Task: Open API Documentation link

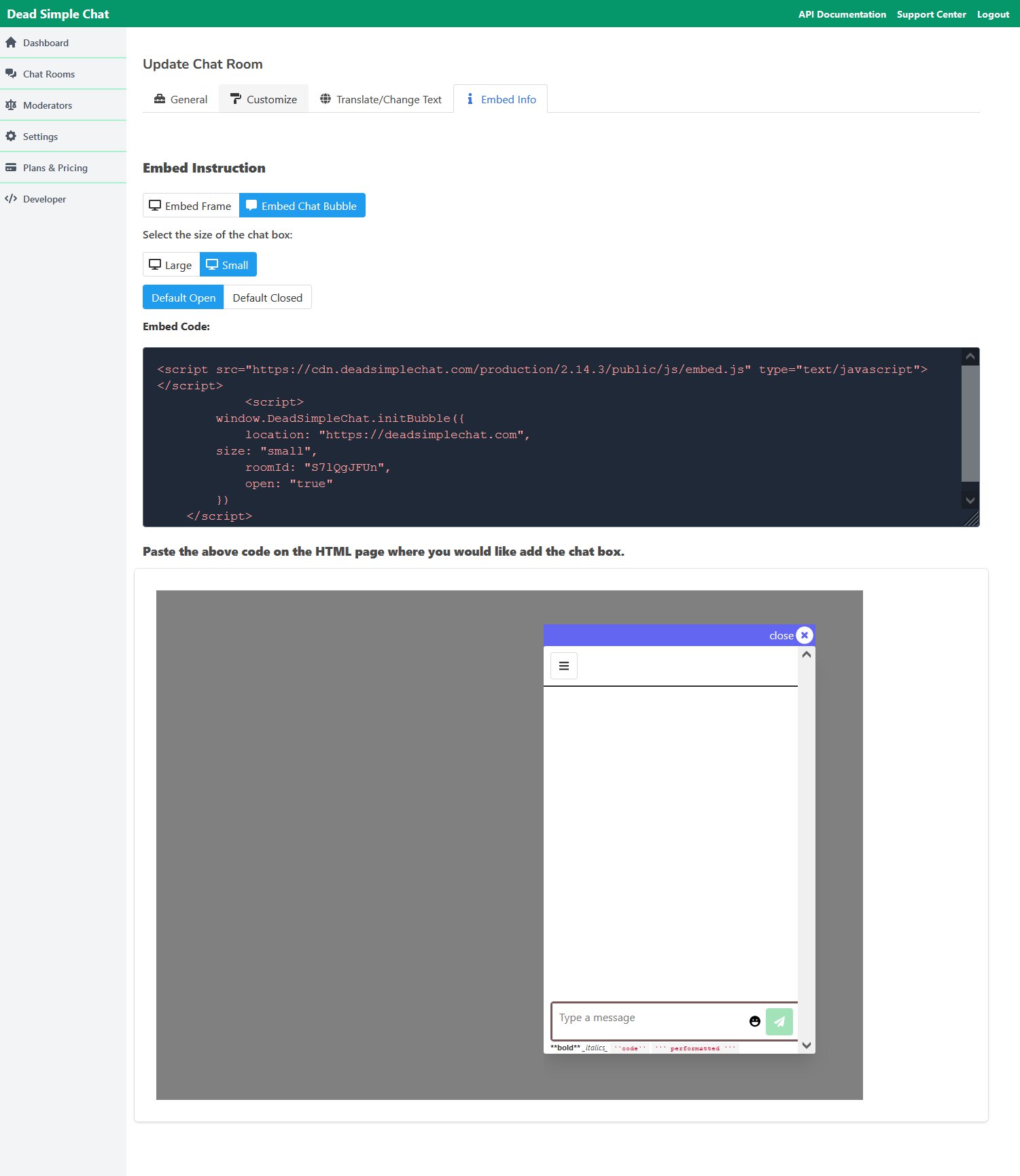Action: coord(842,14)
